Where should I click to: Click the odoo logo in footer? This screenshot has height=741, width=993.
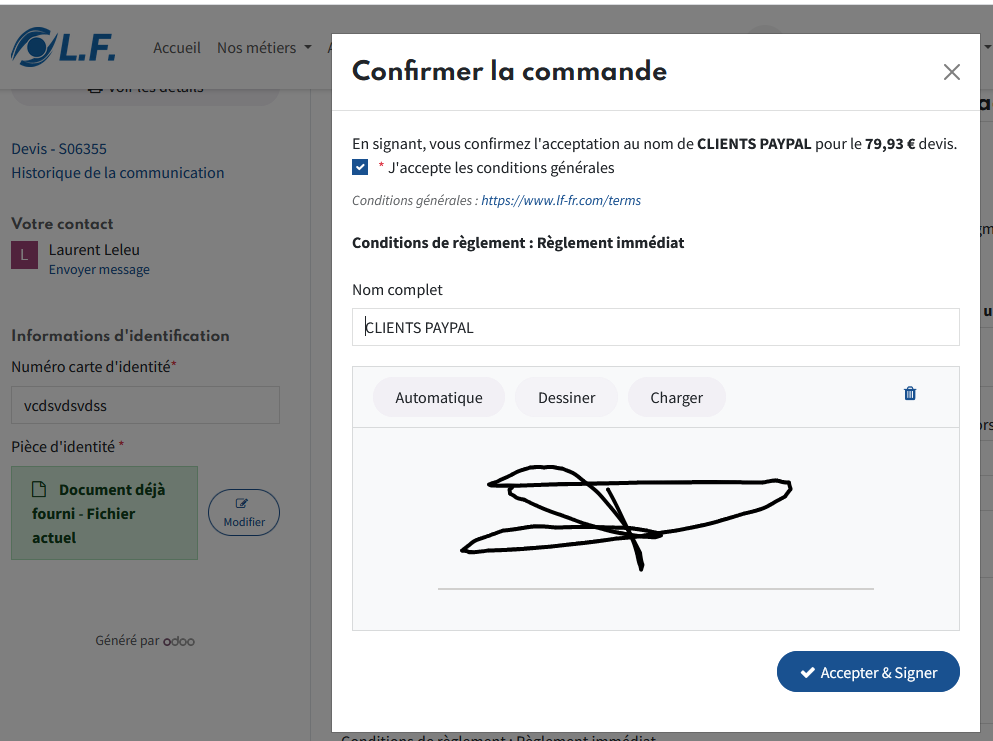click(x=179, y=641)
